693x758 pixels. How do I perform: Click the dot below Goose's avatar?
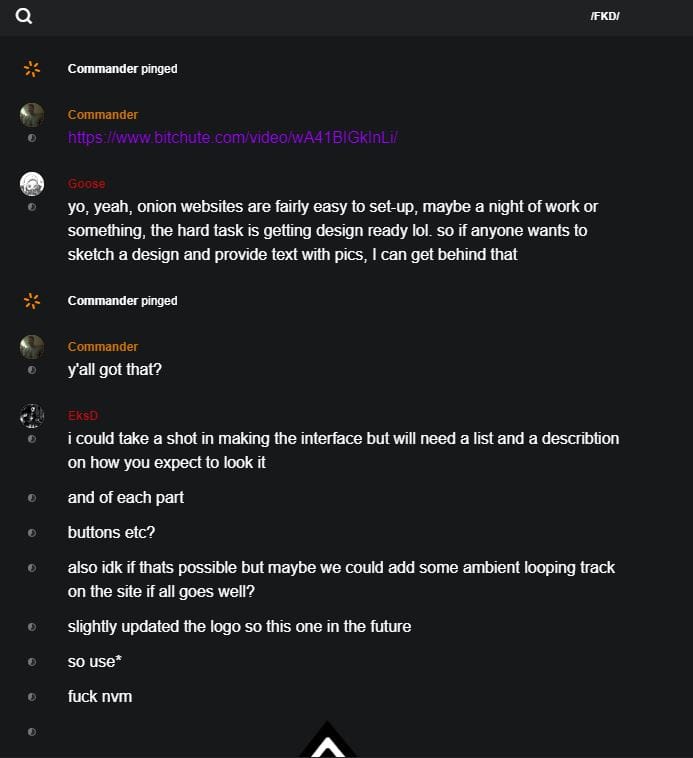click(32, 207)
